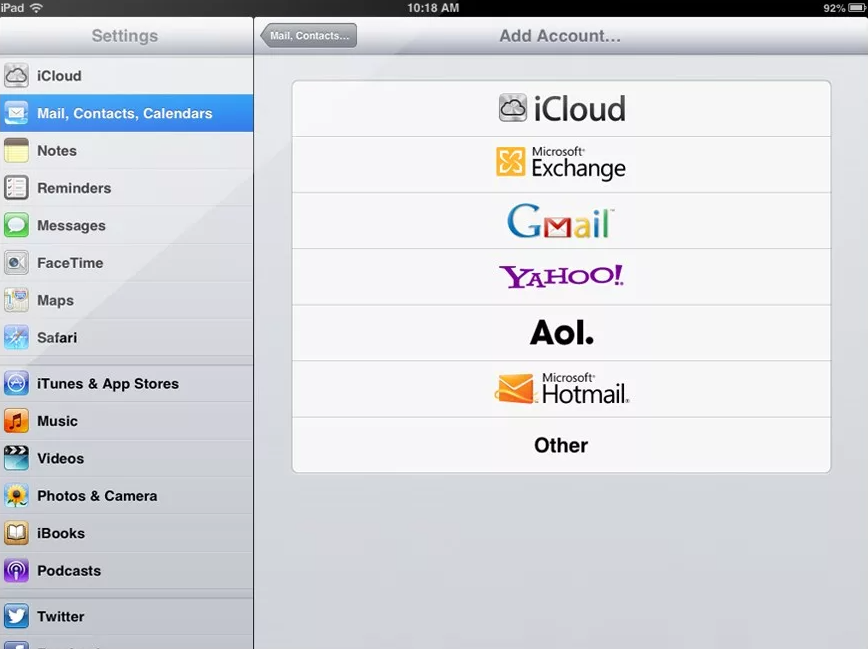This screenshot has height=649, width=868.
Task: Tap the battery icon in the status bar
Action: 857,8
